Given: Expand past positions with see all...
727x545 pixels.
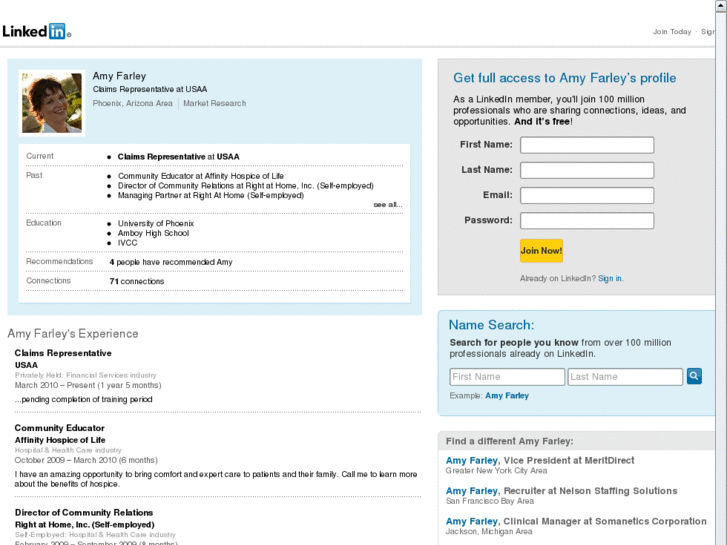Looking at the screenshot, I should [388, 205].
